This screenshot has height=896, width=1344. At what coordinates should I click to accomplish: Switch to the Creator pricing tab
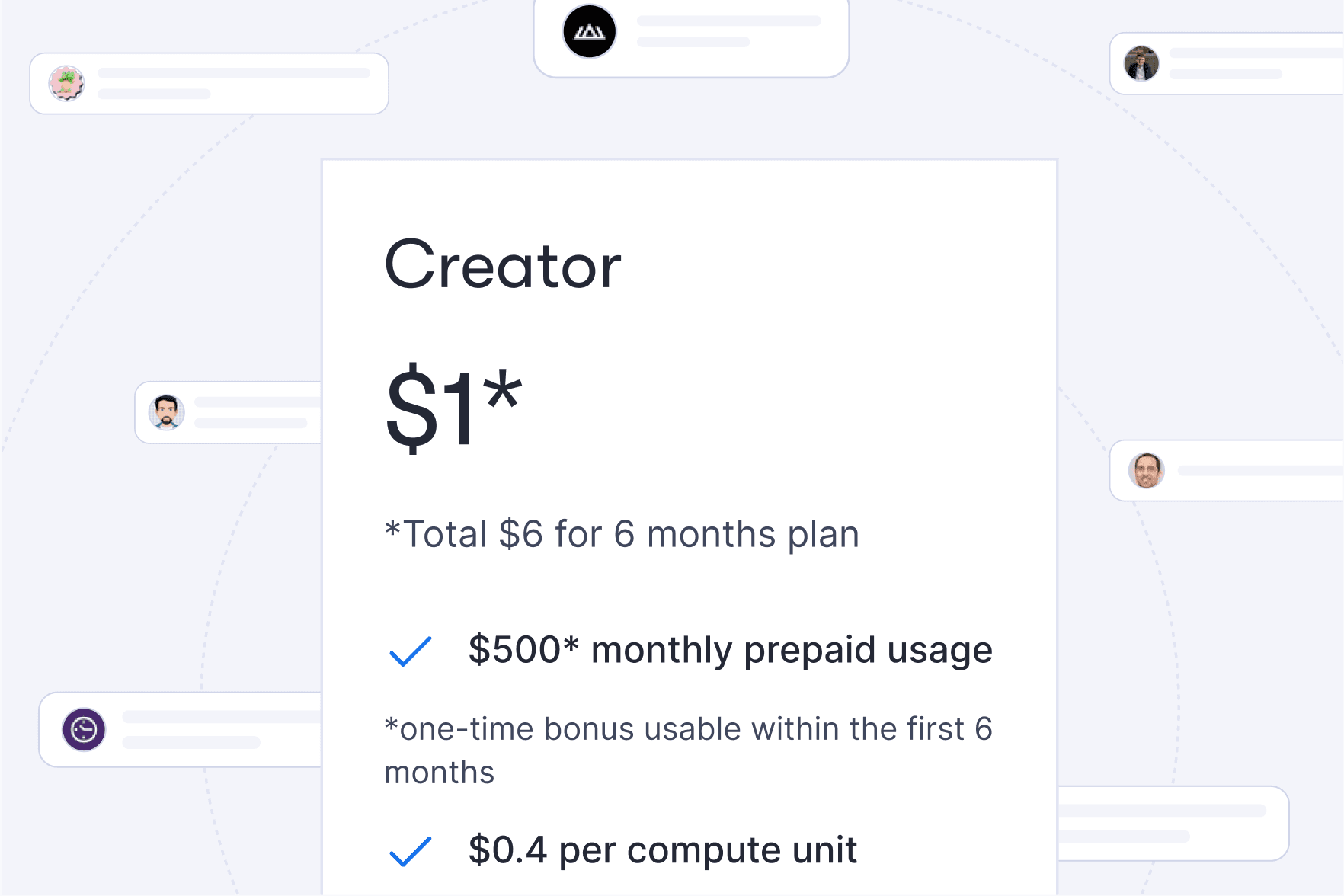point(503,267)
